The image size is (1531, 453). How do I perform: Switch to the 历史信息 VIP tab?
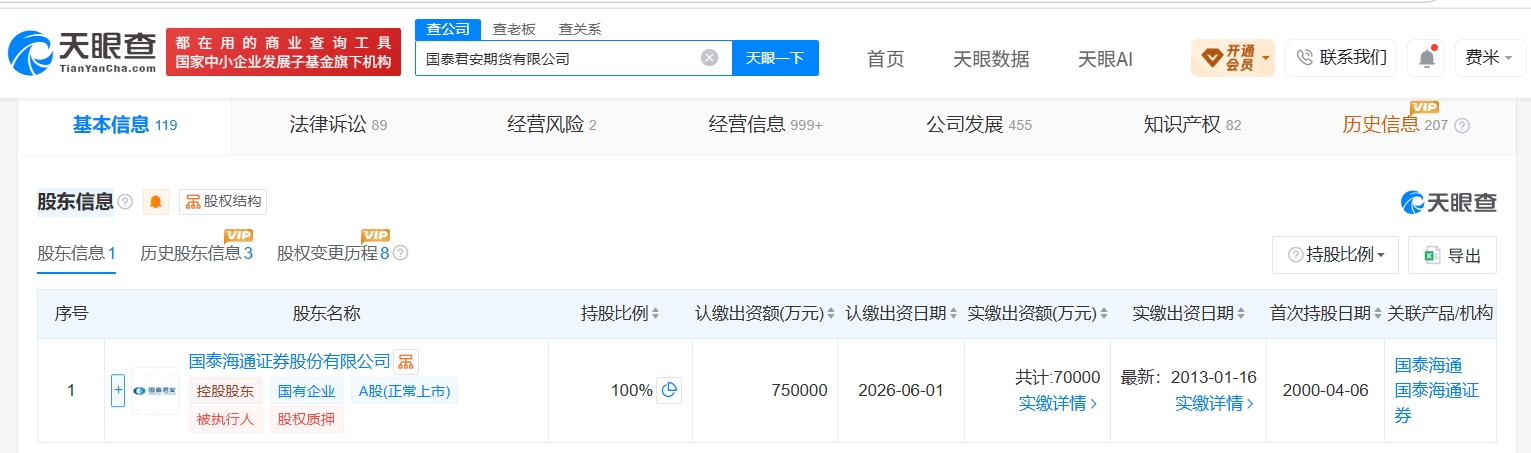pos(1395,125)
